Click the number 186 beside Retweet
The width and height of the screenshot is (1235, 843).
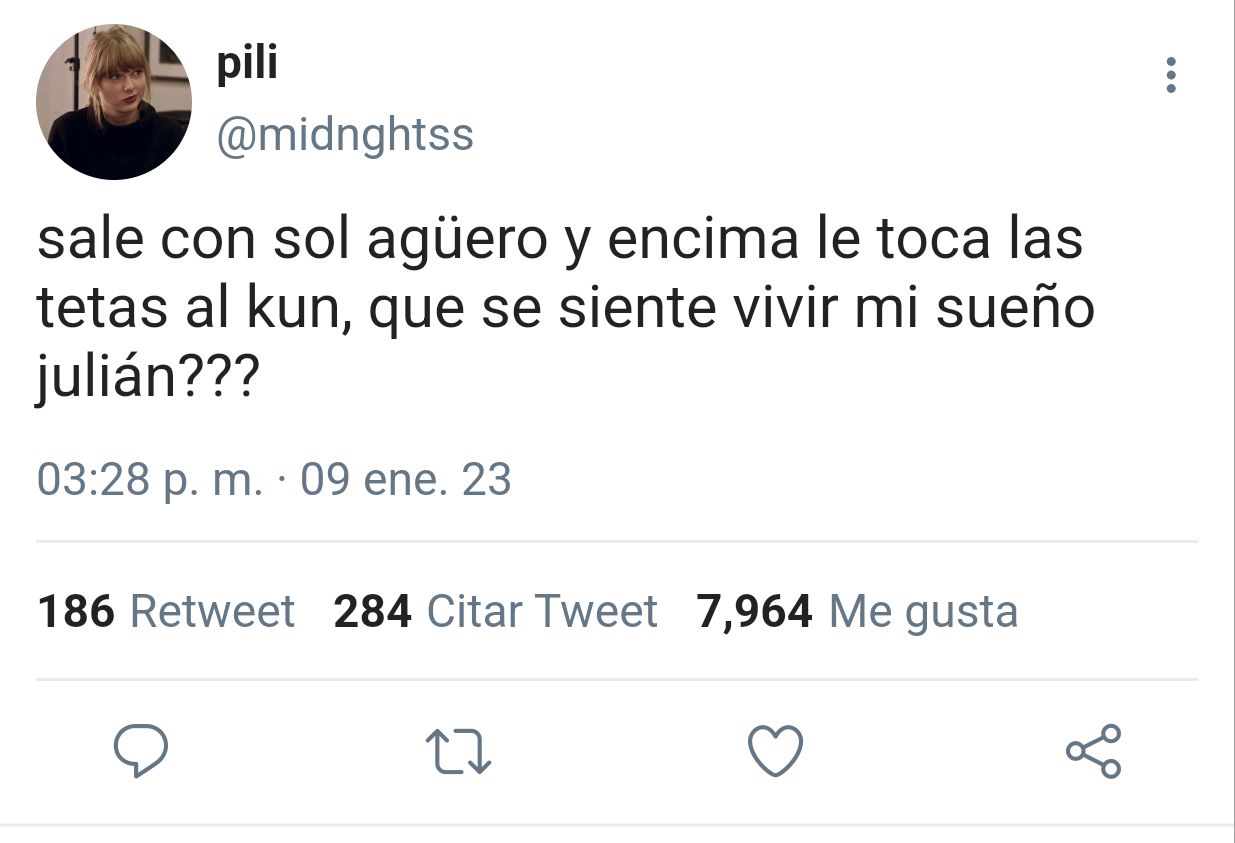point(77,611)
